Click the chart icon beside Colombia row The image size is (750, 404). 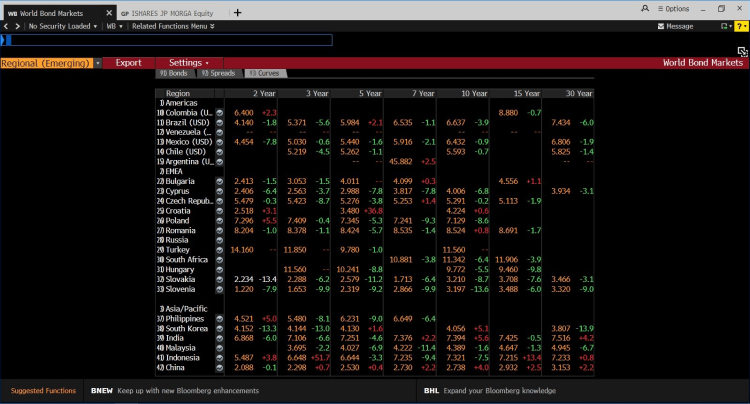click(x=220, y=113)
